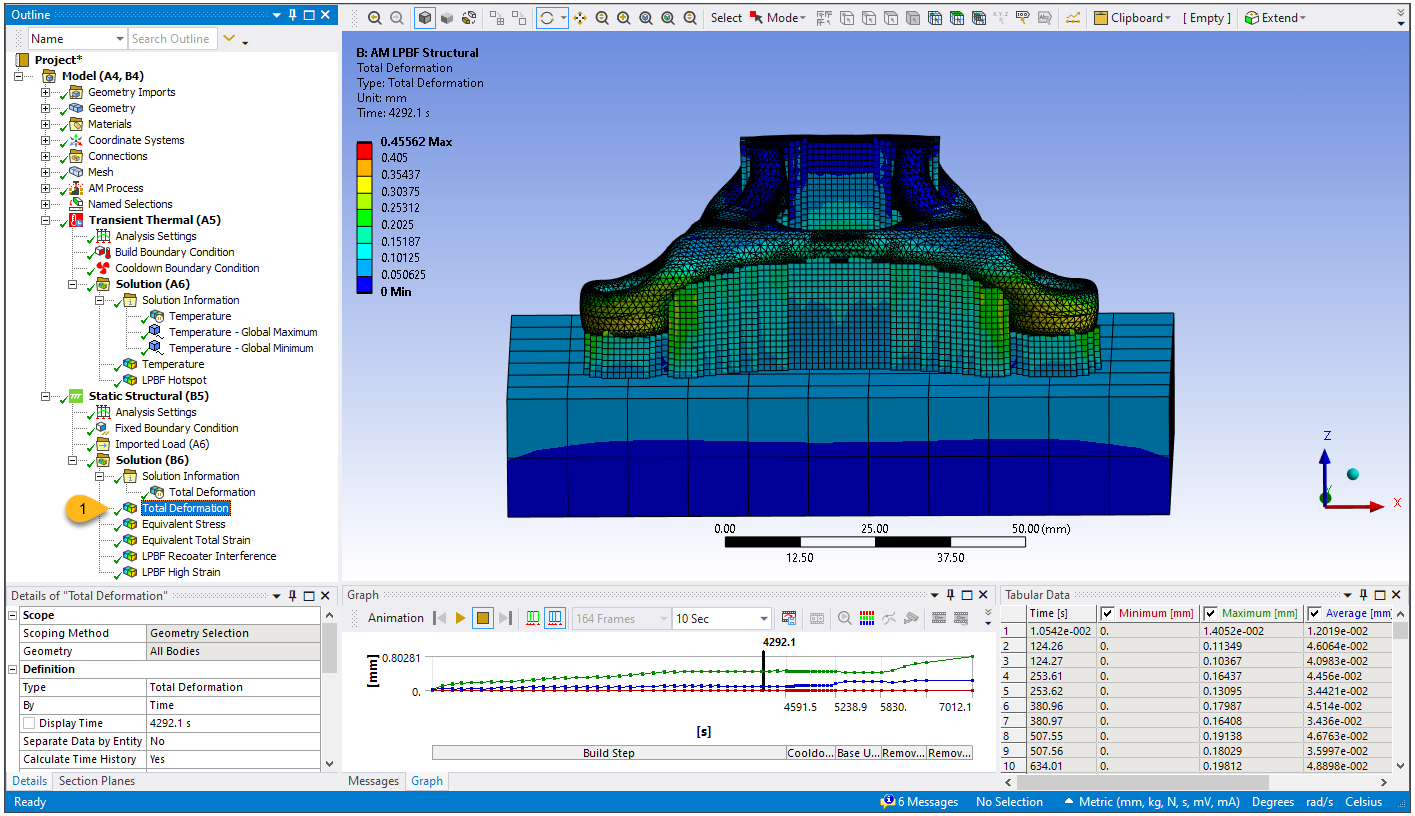Switch to the Messages tab
Viewport: 1415px width, 816px height.
point(373,781)
